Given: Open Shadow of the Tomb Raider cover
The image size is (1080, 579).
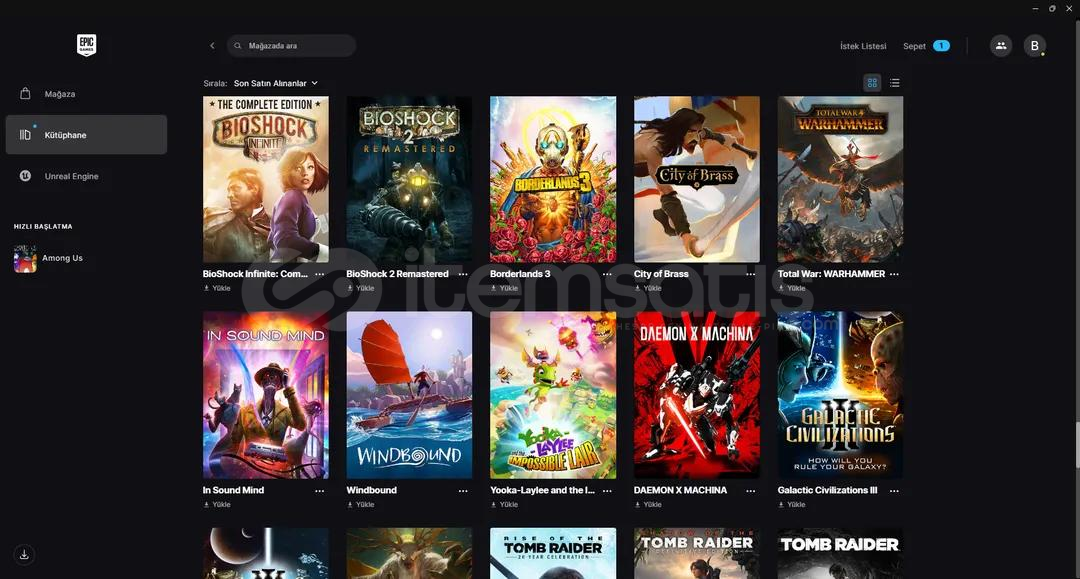Looking at the screenshot, I should pos(697,554).
